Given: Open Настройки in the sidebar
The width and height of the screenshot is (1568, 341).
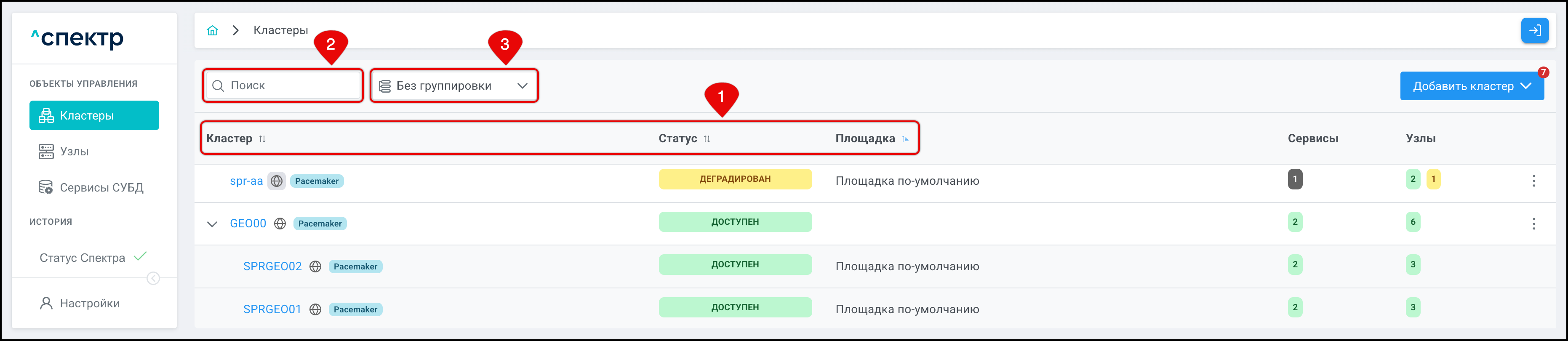Looking at the screenshot, I should 90,303.
